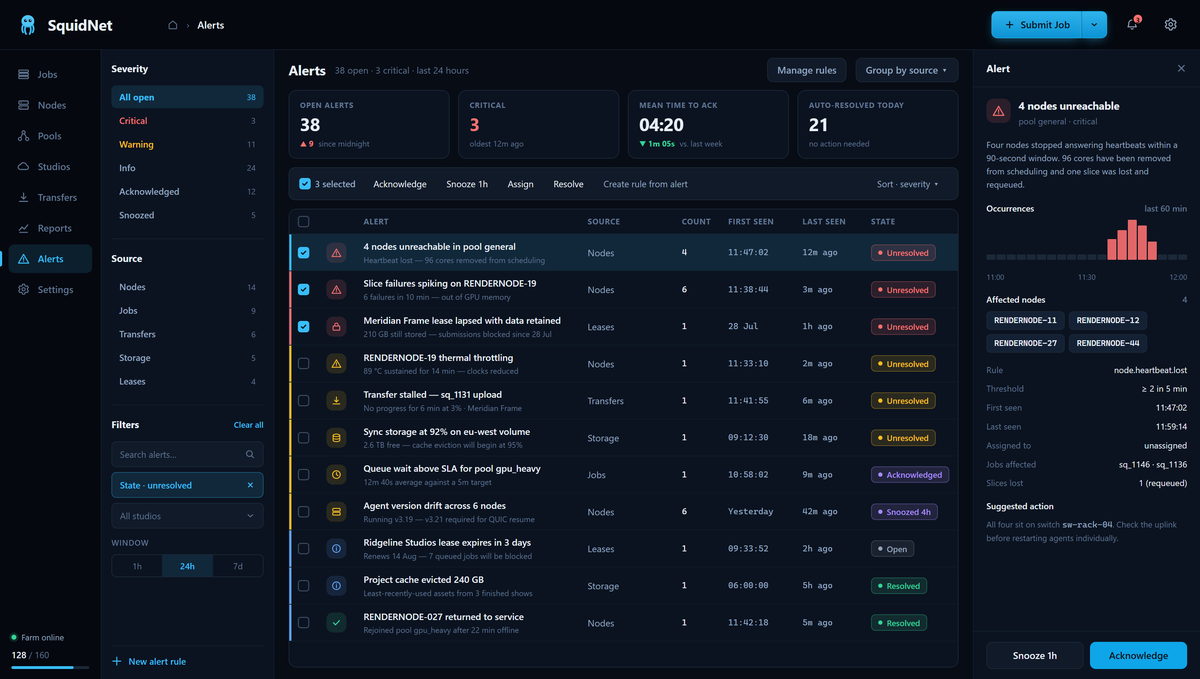Click the alert icon beside 4 nodes unreachable title
Screen dimensions: 1200x679
click(998, 111)
